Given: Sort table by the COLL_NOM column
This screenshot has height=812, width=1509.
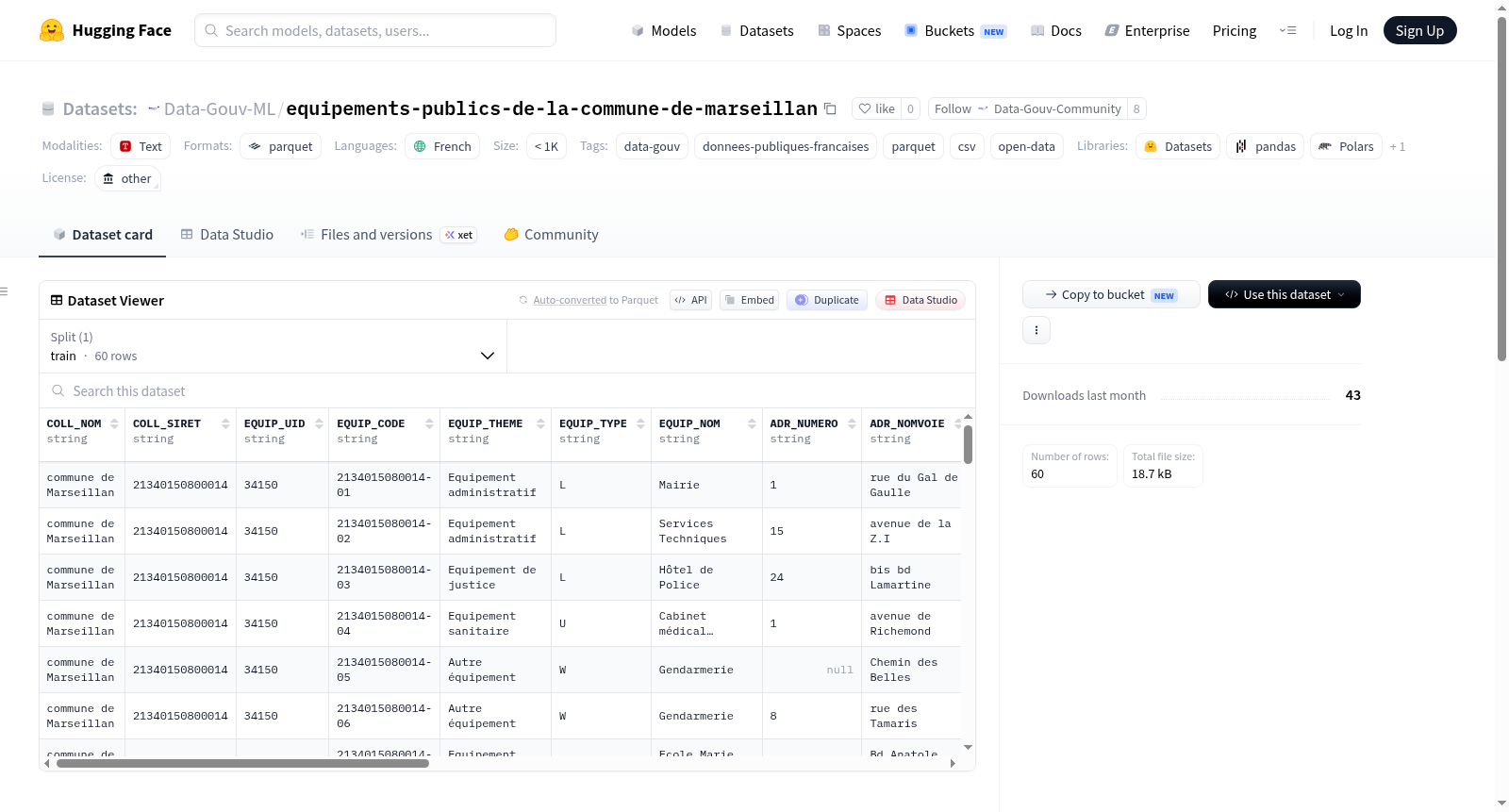Looking at the screenshot, I should coord(115,423).
